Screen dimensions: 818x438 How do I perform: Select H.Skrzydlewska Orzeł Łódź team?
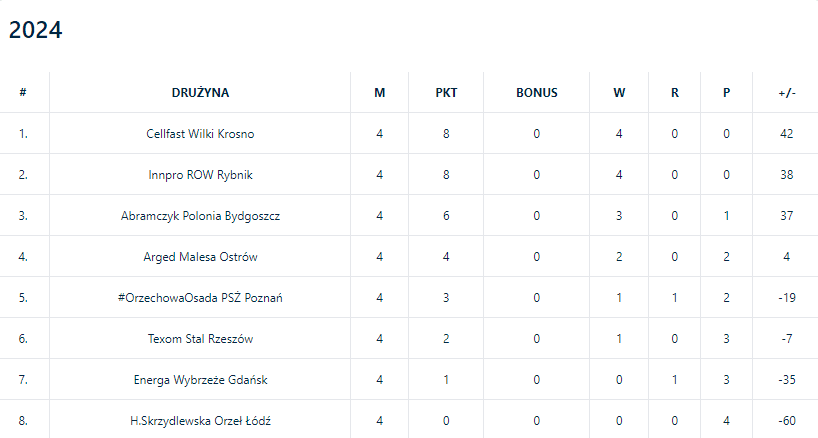200,421
